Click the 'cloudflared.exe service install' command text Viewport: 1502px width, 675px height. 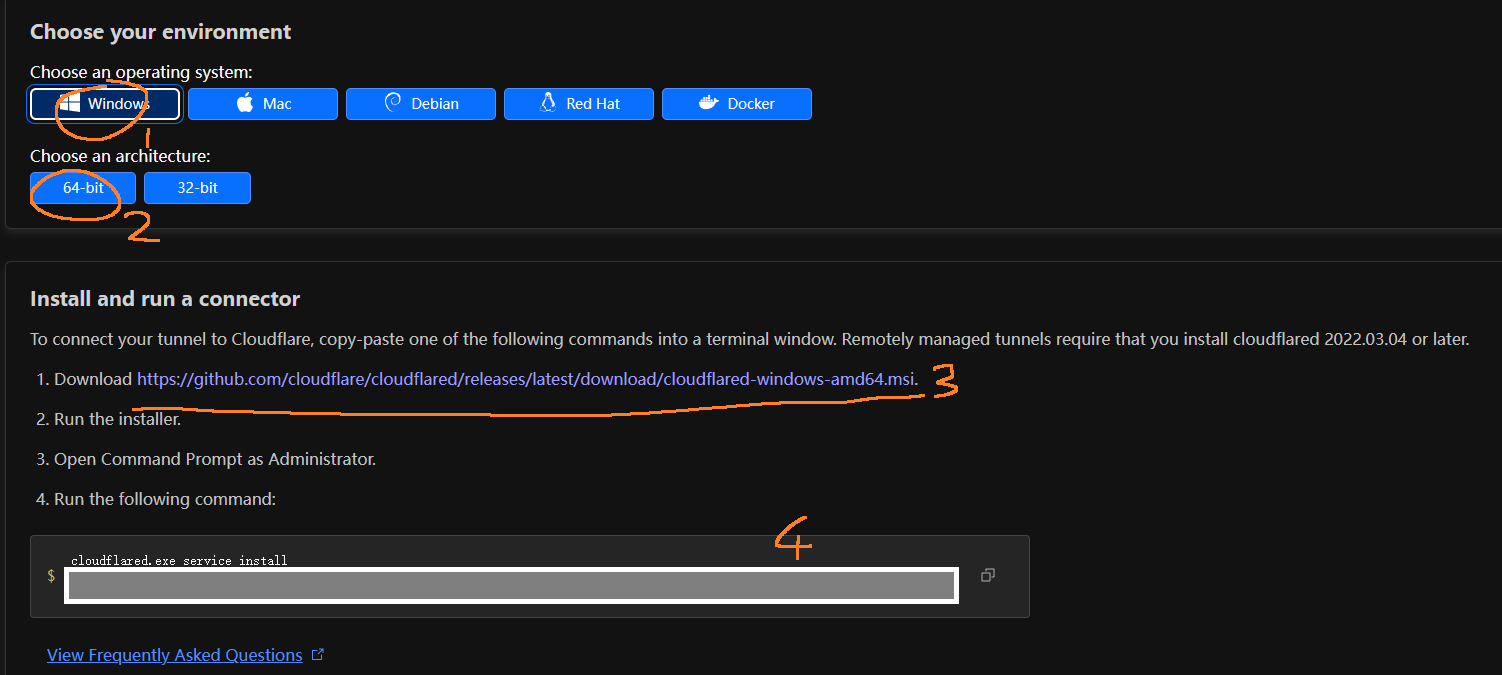click(179, 560)
